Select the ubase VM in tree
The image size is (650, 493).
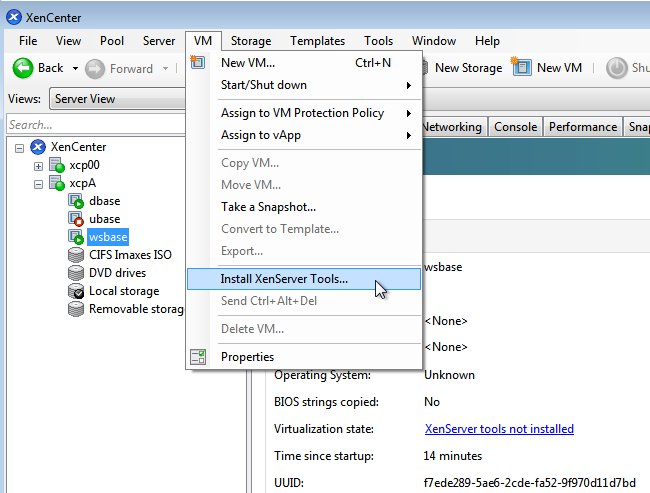coord(104,219)
